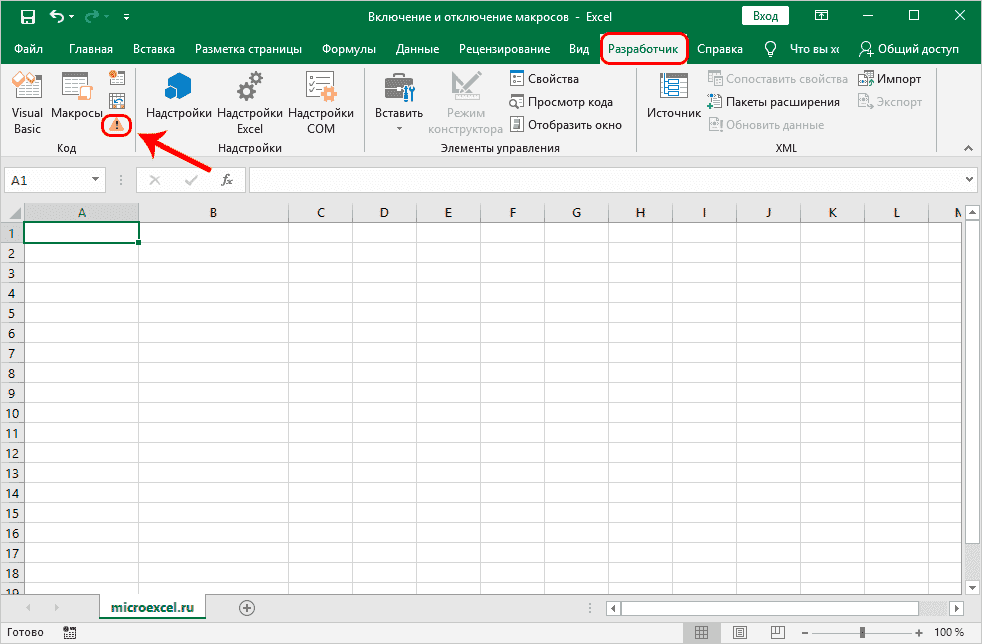The width and height of the screenshot is (982, 644).
Task: Switch to the Разработчик tab
Action: (x=644, y=49)
